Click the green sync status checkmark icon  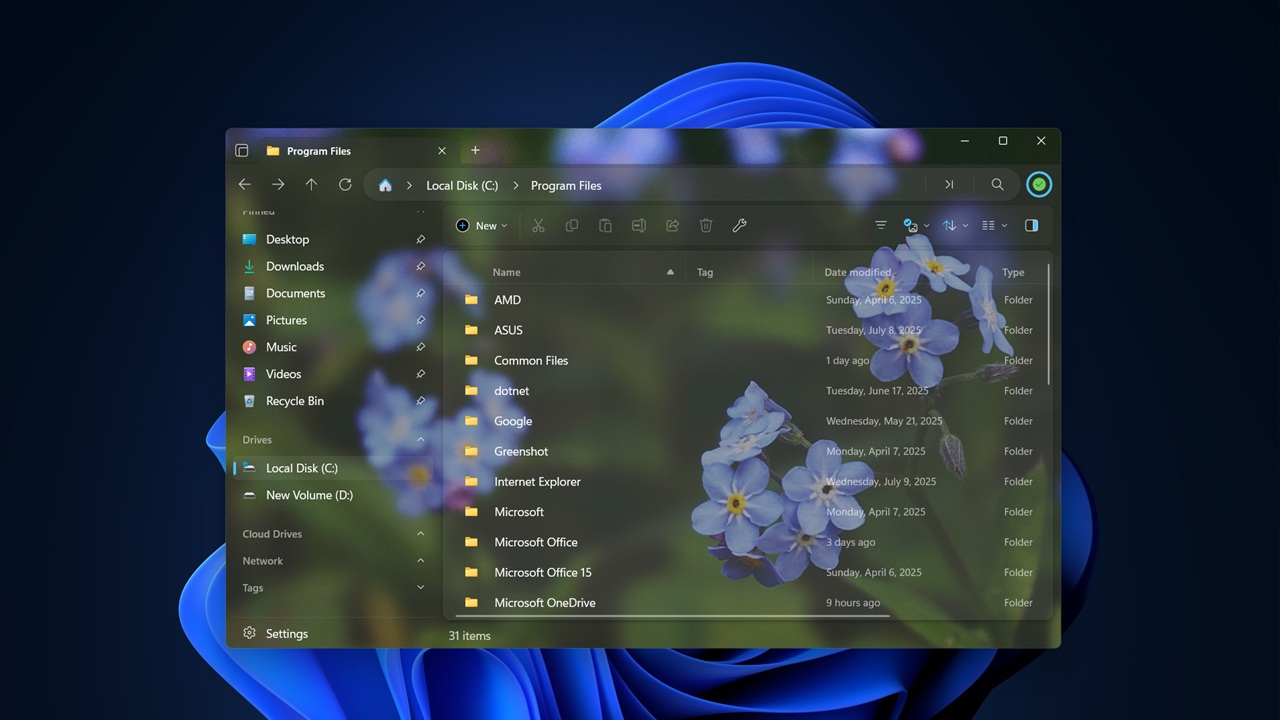[x=1038, y=184]
